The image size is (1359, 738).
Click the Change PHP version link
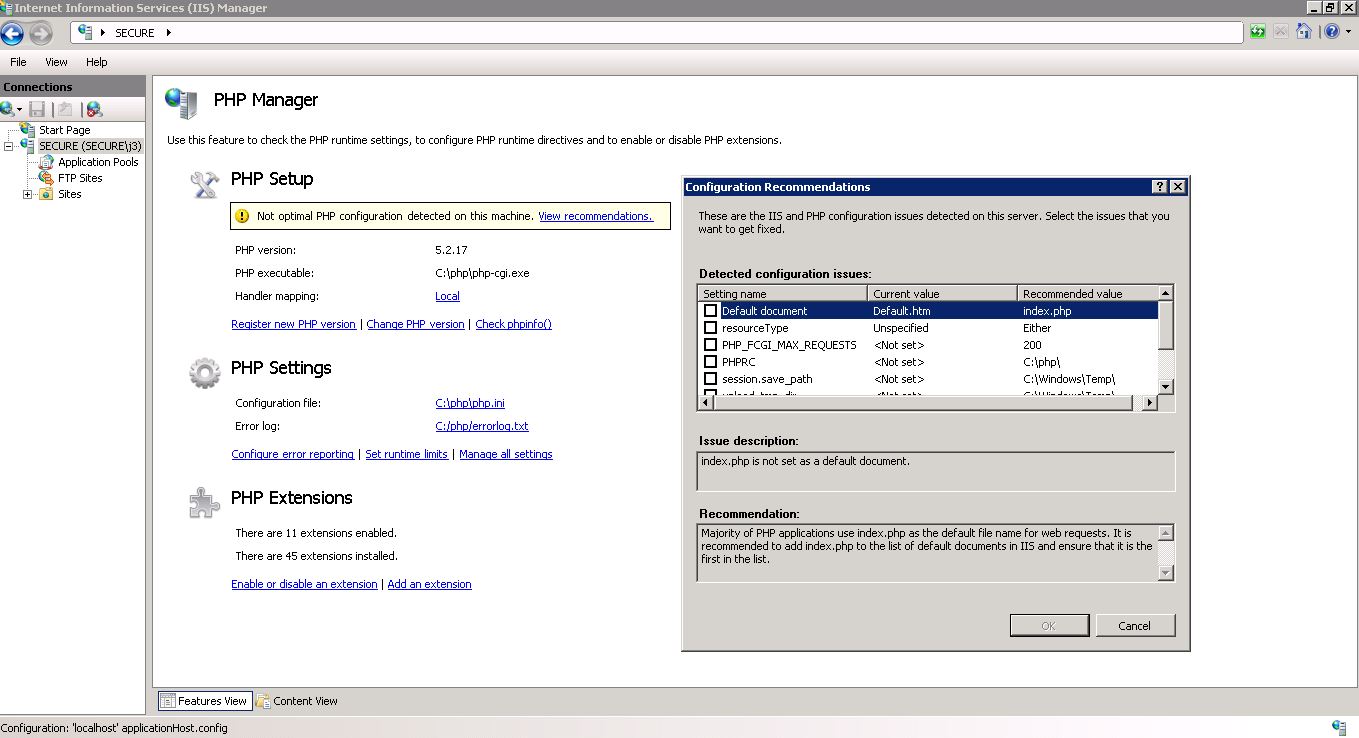pos(415,324)
